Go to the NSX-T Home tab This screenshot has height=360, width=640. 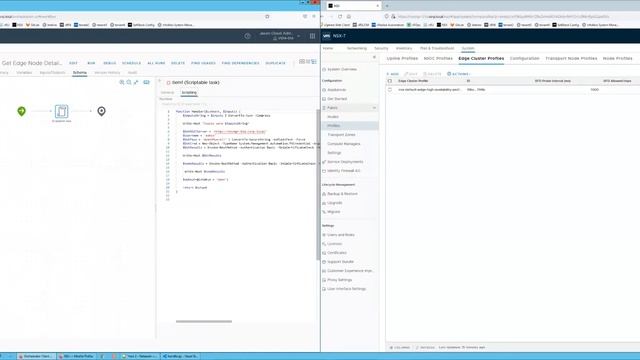pos(328,48)
